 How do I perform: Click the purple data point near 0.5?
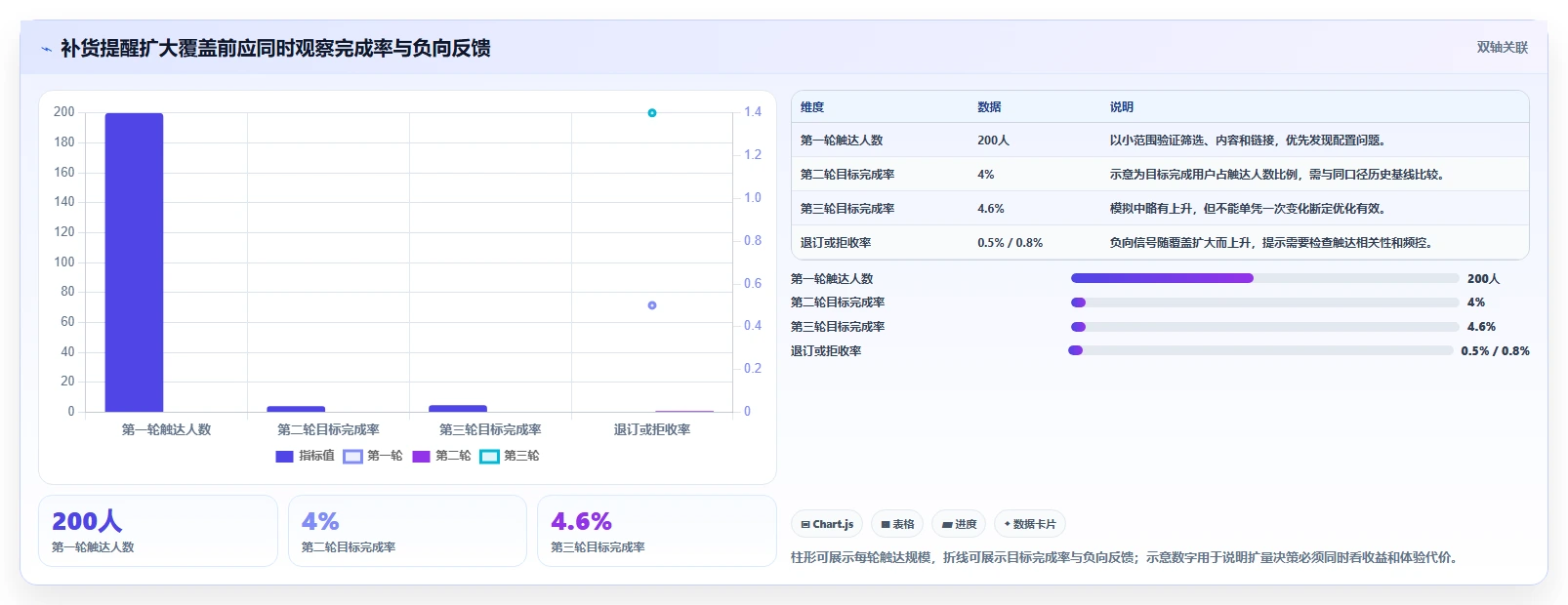pos(652,305)
